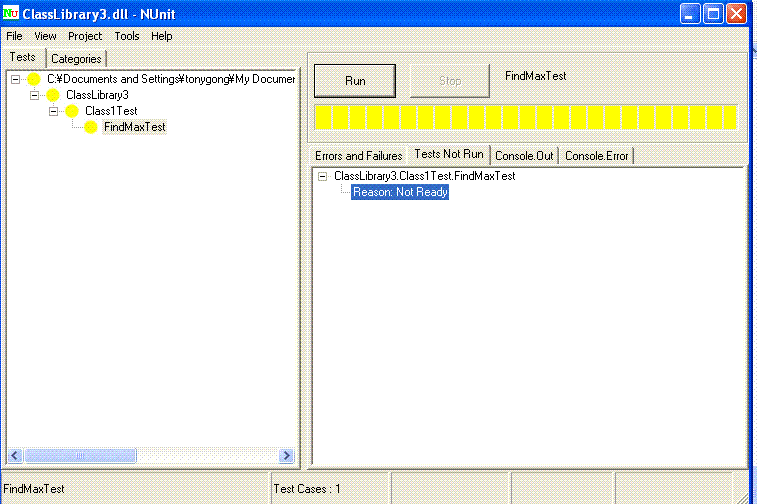
Task: Click the yellow icon of the C:¥Documents root node
Action: point(33,79)
